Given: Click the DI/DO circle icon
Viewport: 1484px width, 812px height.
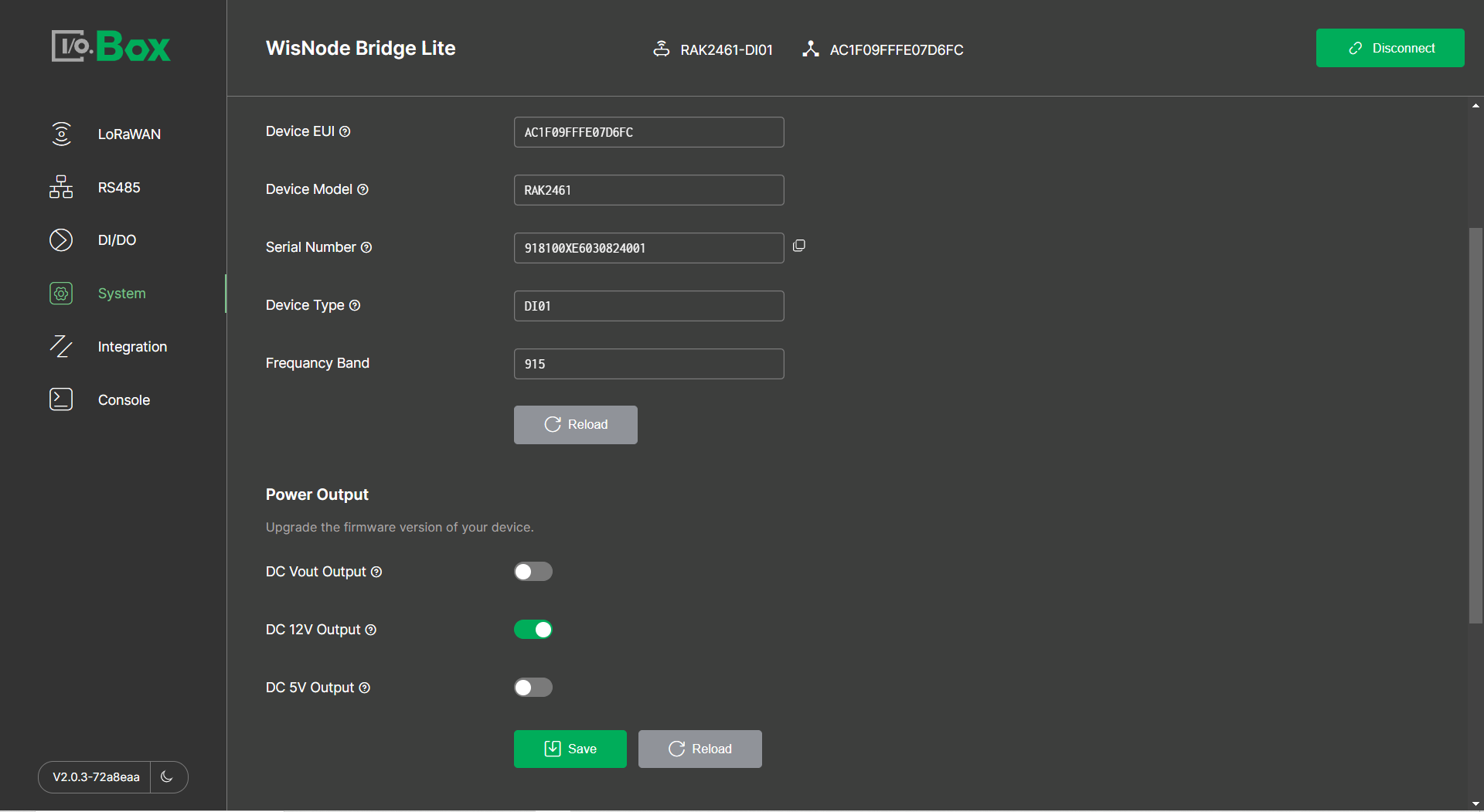Looking at the screenshot, I should tap(61, 240).
